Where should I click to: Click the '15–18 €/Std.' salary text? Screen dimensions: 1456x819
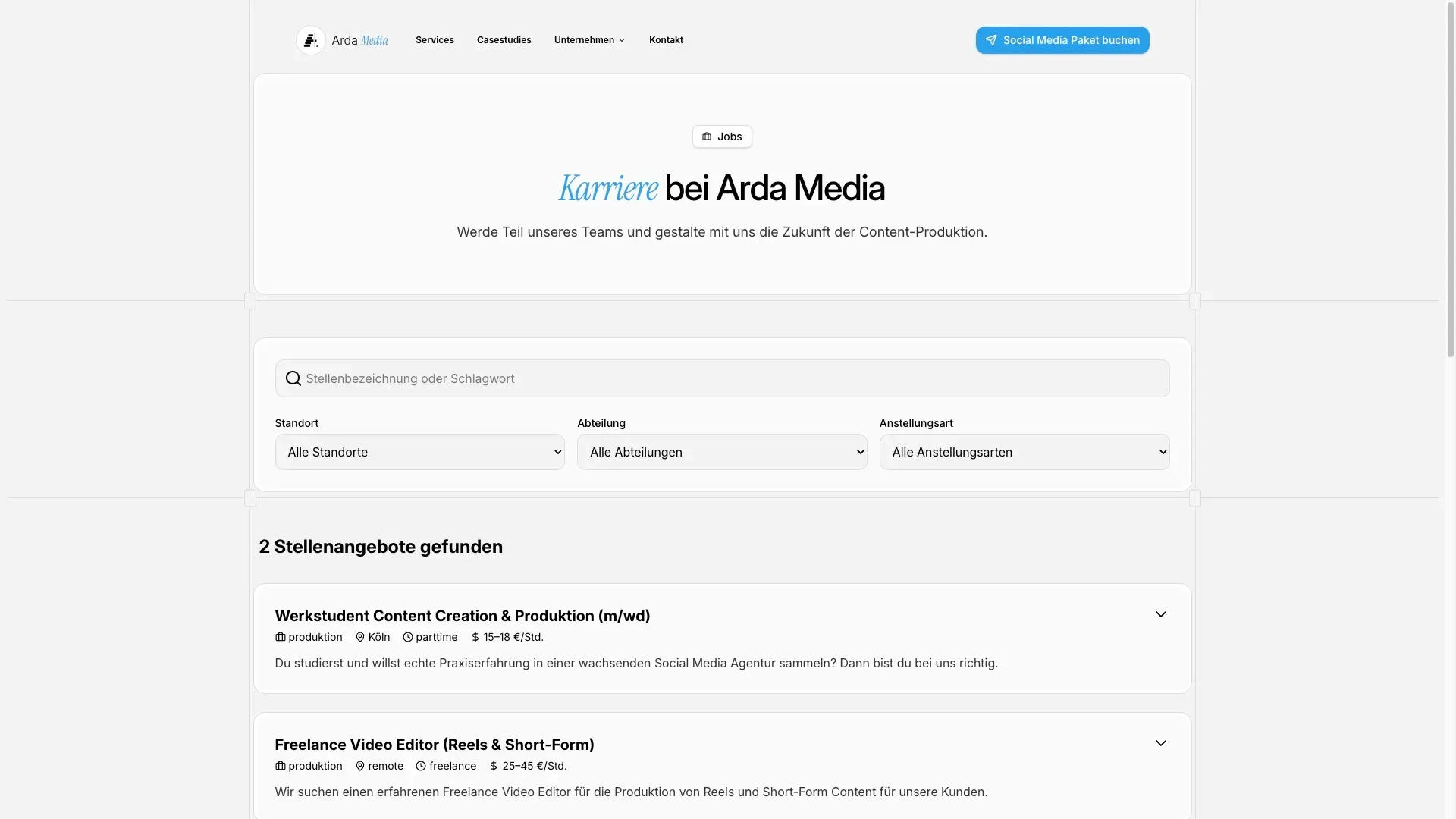(x=513, y=637)
